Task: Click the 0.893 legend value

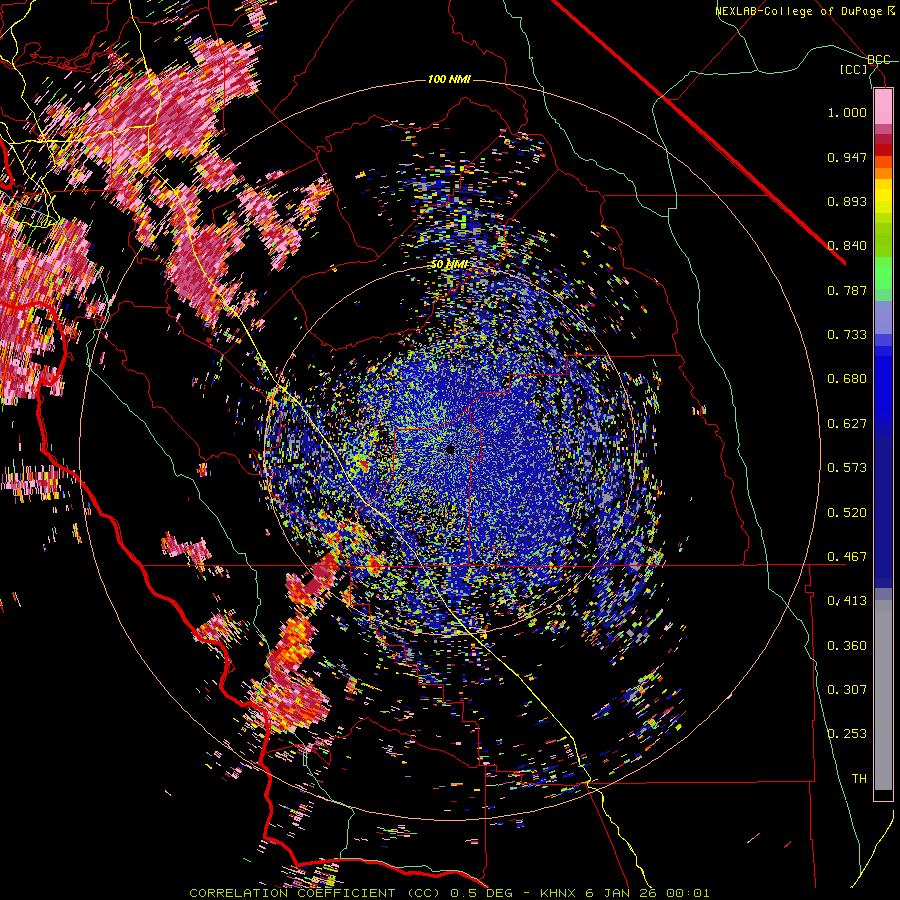Action: (847, 201)
